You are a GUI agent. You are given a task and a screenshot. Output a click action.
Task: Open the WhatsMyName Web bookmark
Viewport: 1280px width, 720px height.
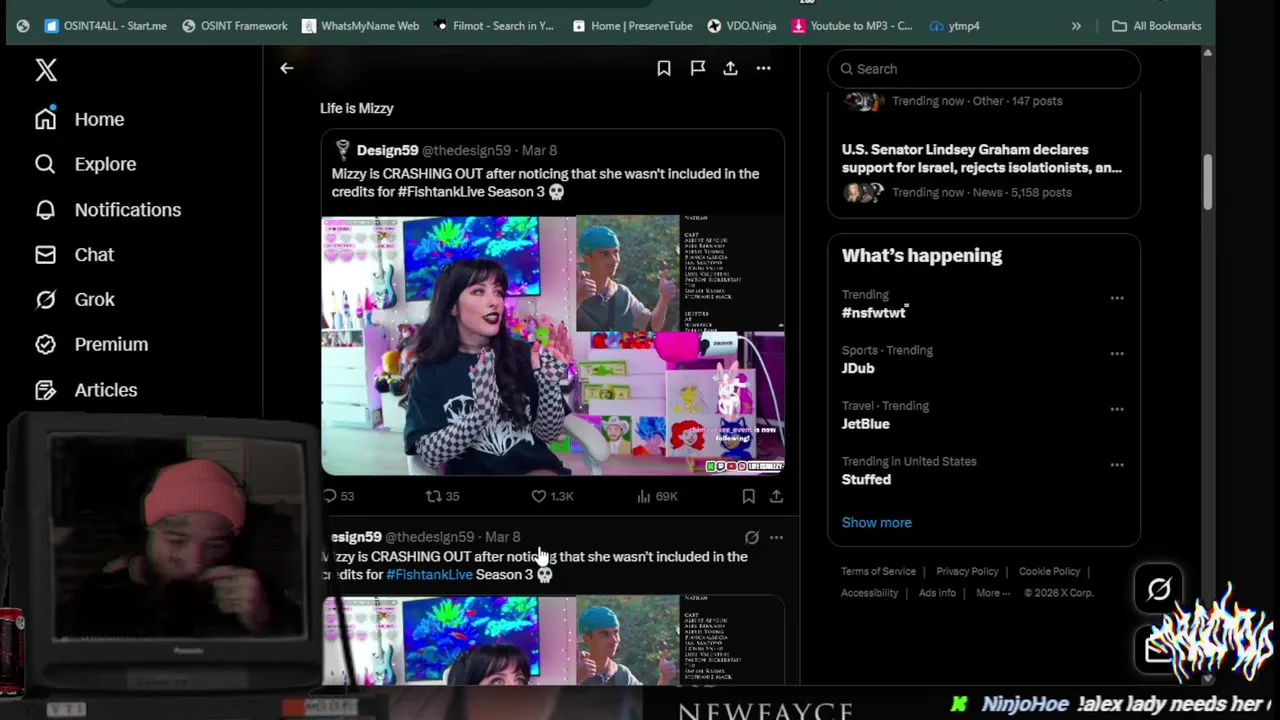point(361,26)
